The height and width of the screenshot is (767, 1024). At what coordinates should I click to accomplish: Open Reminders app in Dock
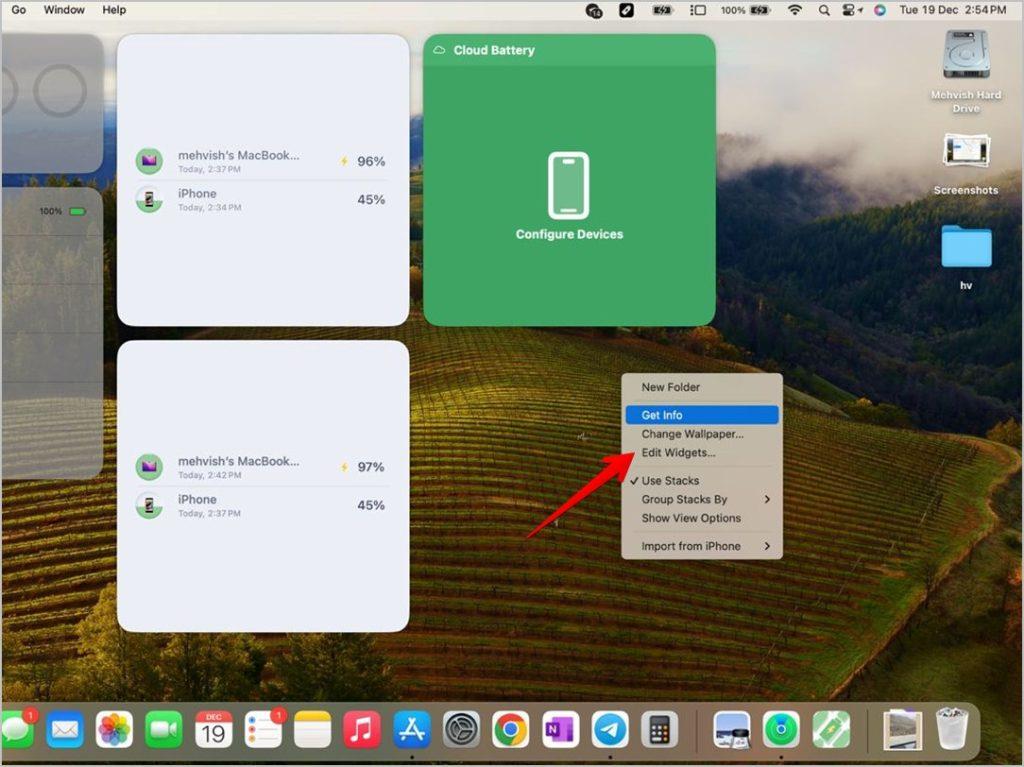pyautogui.click(x=263, y=729)
